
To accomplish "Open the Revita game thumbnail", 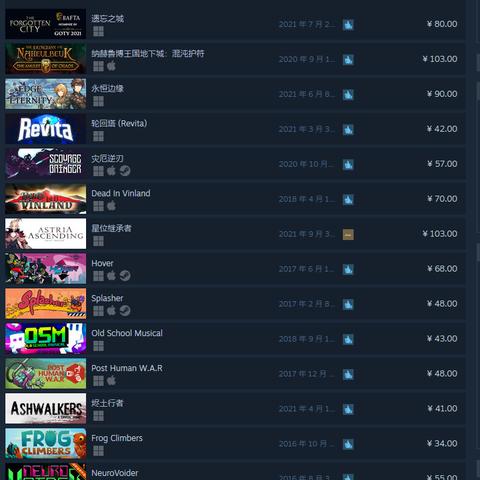I will click(x=46, y=129).
